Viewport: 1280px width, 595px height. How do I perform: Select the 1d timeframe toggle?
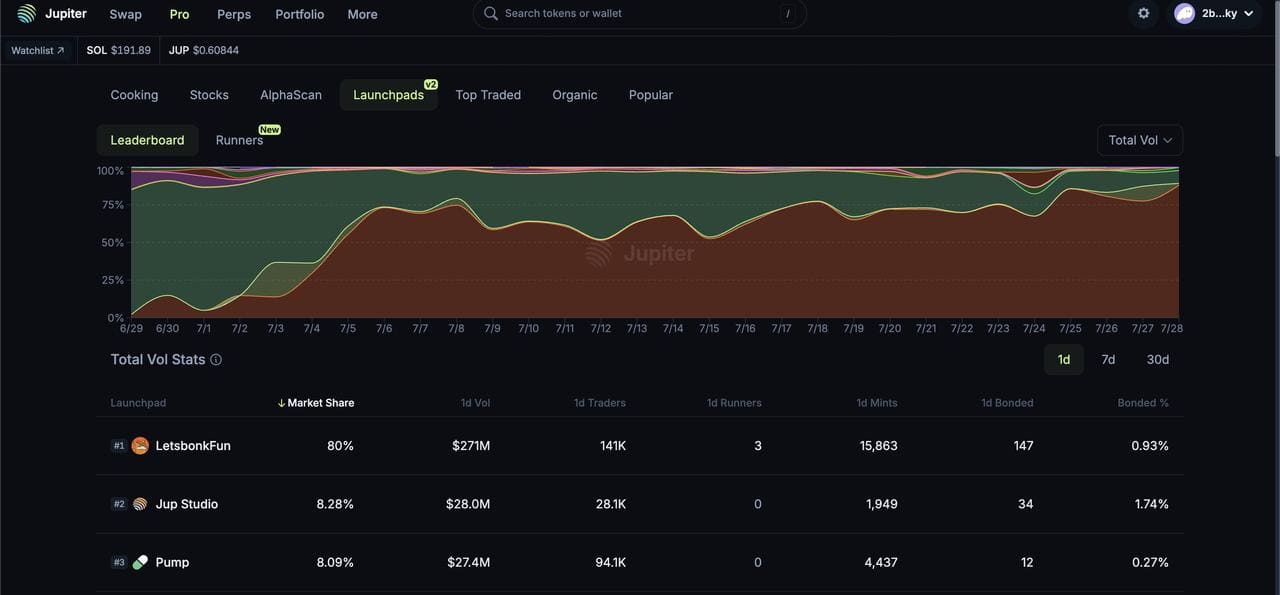click(1063, 360)
